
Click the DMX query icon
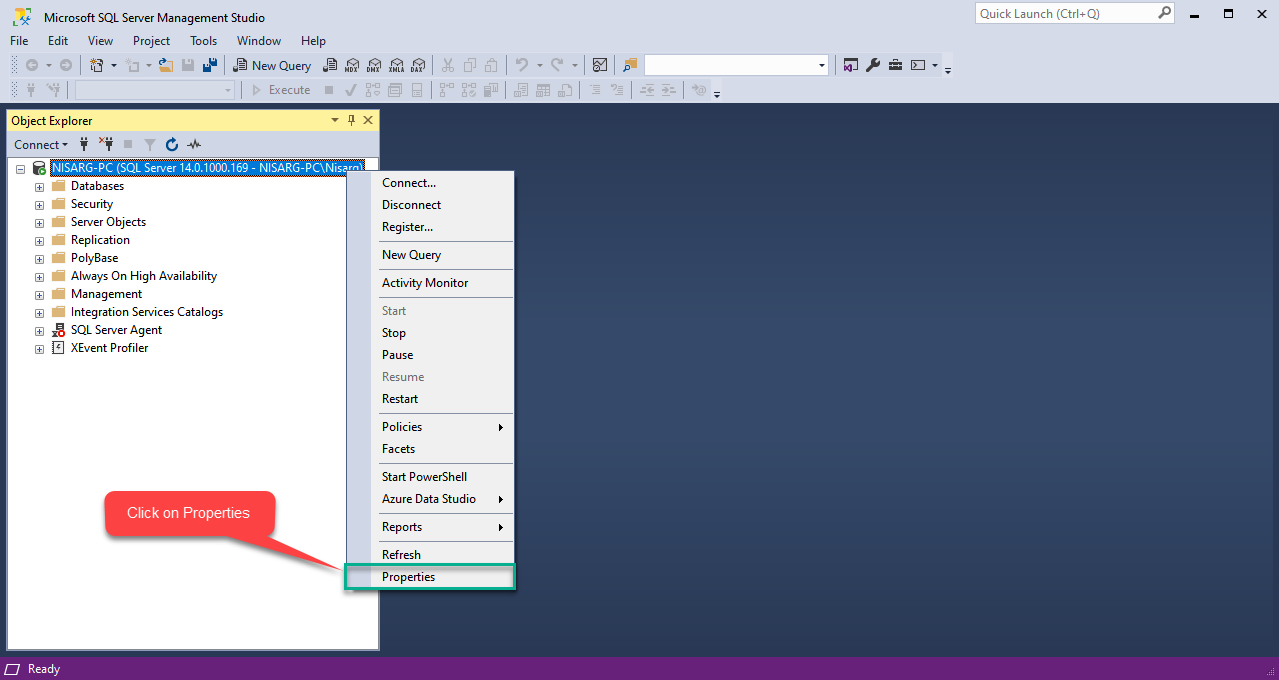tap(374, 65)
